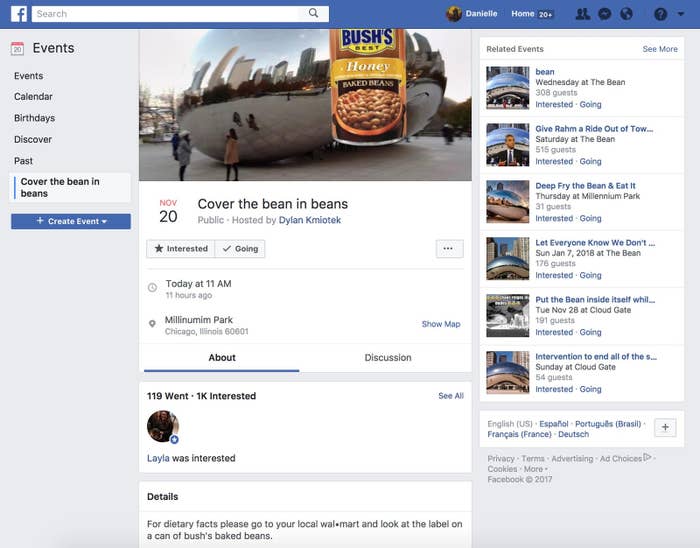Open thumbnail of 'bean' related event

pyautogui.click(x=508, y=88)
